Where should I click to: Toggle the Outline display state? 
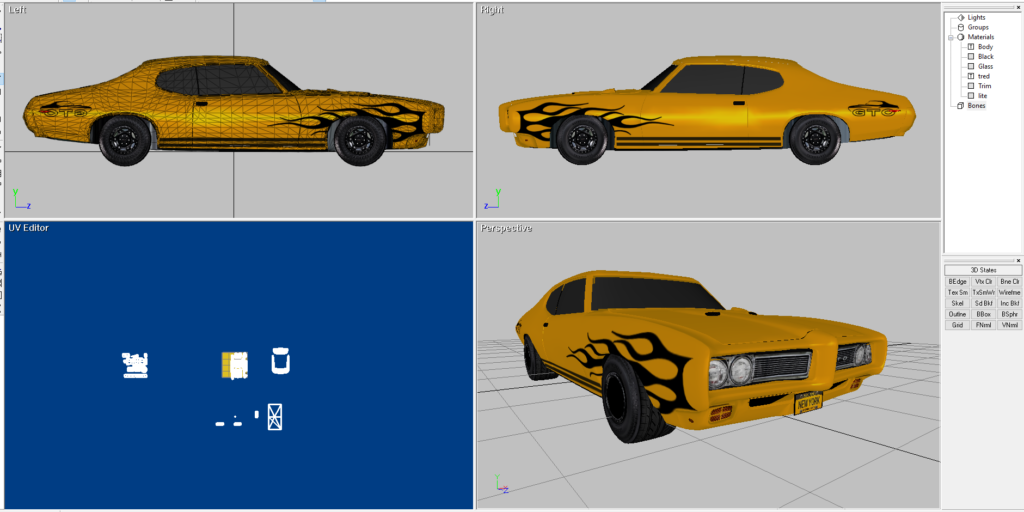[x=957, y=314]
